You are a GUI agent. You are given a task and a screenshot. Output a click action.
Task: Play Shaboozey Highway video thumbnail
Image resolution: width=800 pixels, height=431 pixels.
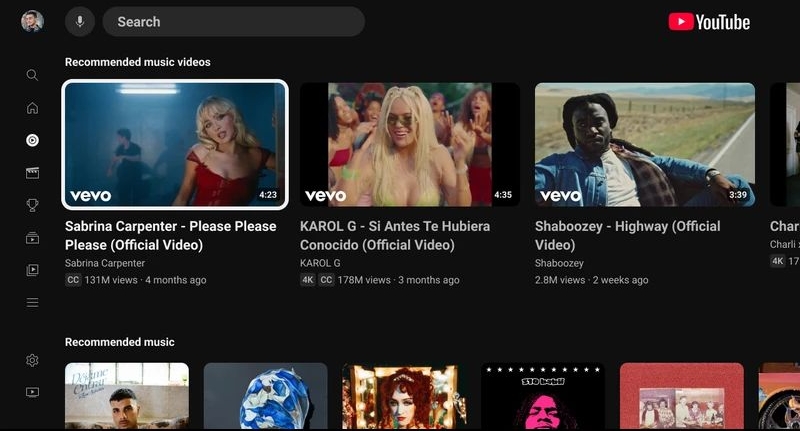[x=645, y=144]
